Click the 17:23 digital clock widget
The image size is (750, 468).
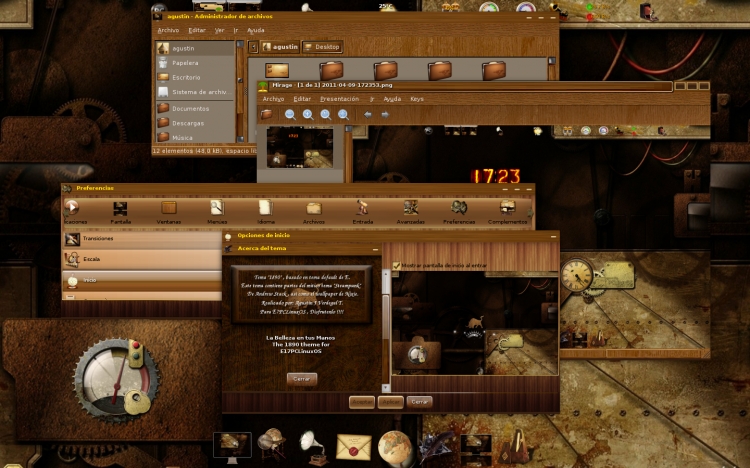[496, 176]
